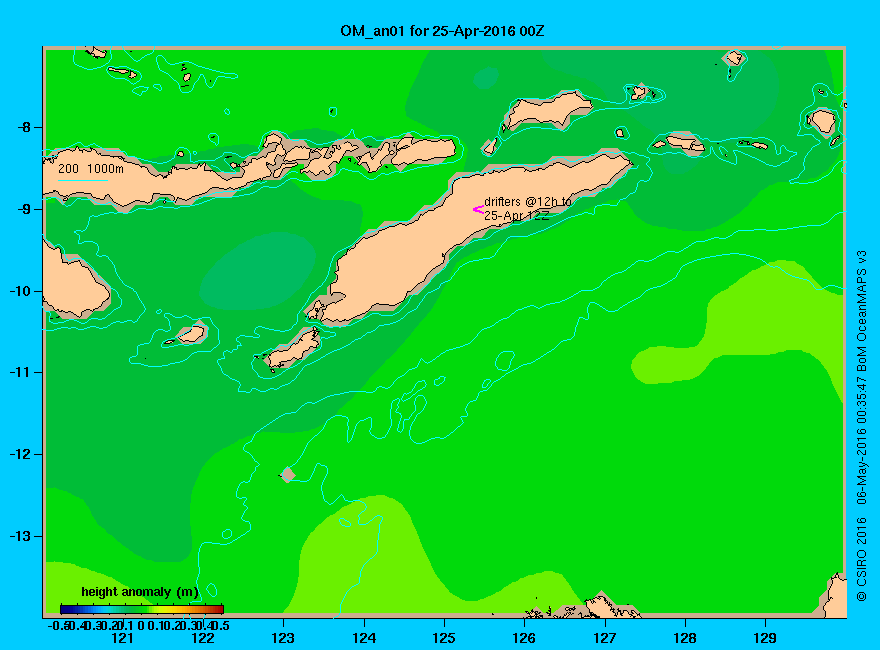Click latitude tick label "-13"
880x650 pixels.
point(21,536)
